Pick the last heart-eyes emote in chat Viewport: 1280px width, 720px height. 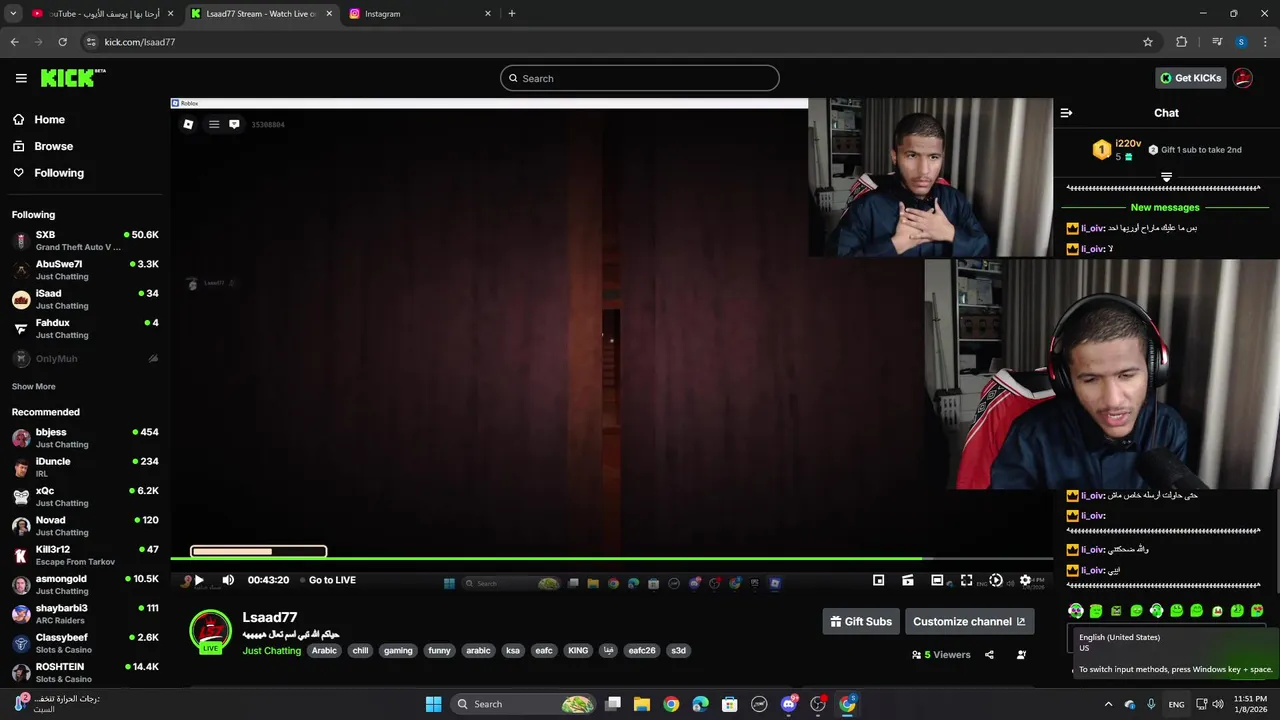(1257, 610)
